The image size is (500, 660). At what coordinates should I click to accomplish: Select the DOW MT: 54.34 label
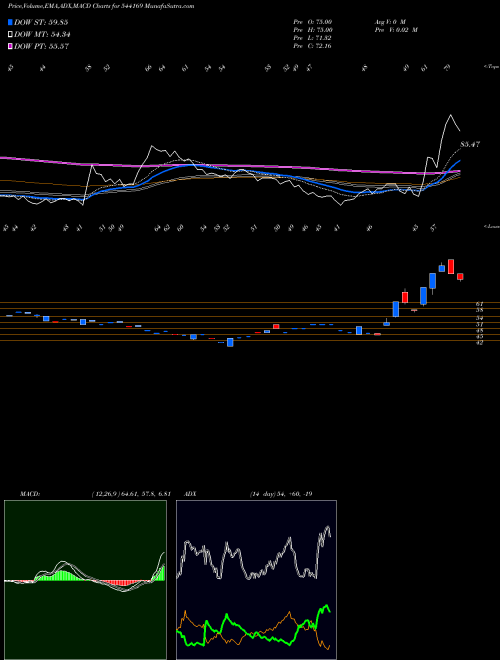pyautogui.click(x=42, y=35)
